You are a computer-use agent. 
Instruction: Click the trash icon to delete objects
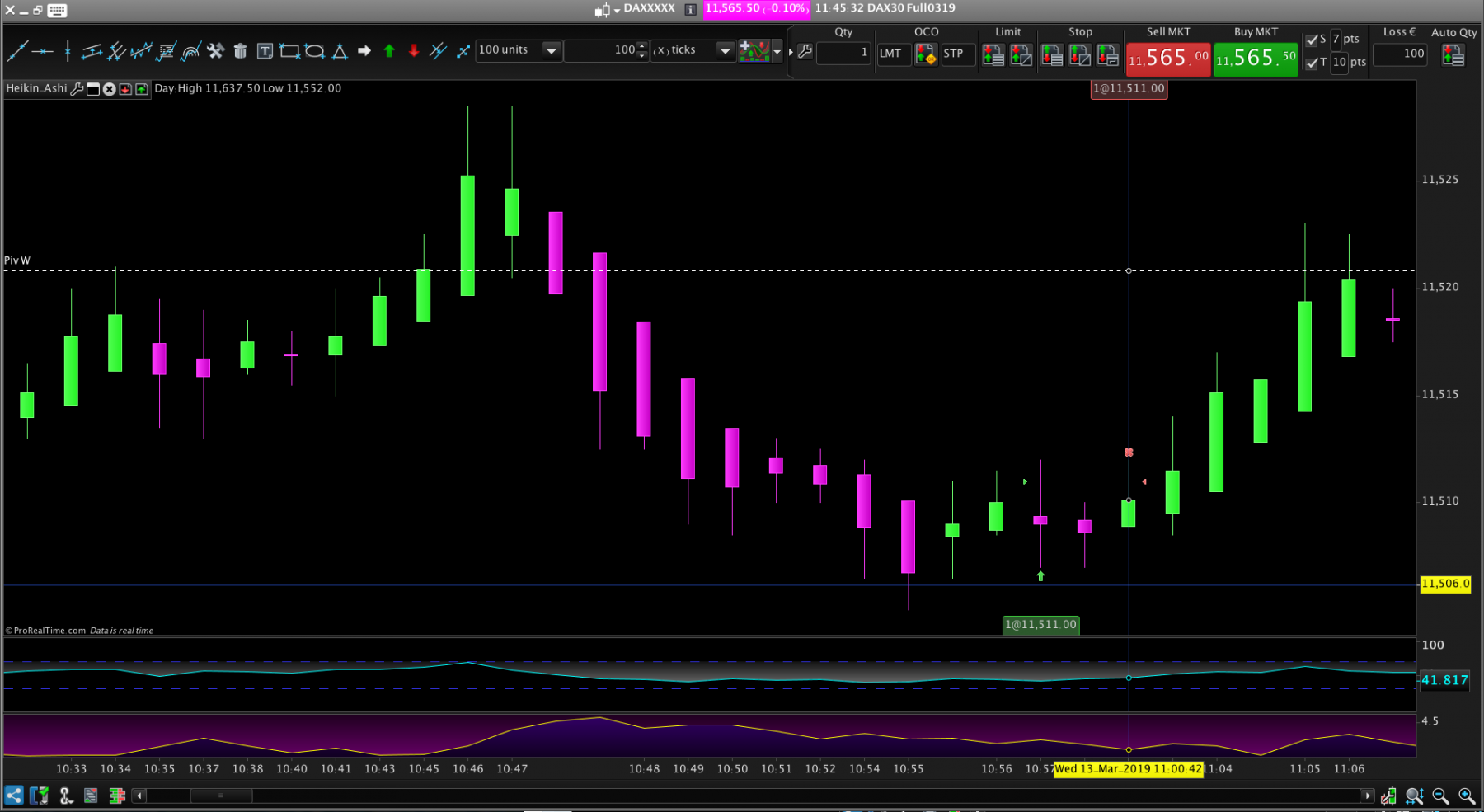[x=240, y=51]
